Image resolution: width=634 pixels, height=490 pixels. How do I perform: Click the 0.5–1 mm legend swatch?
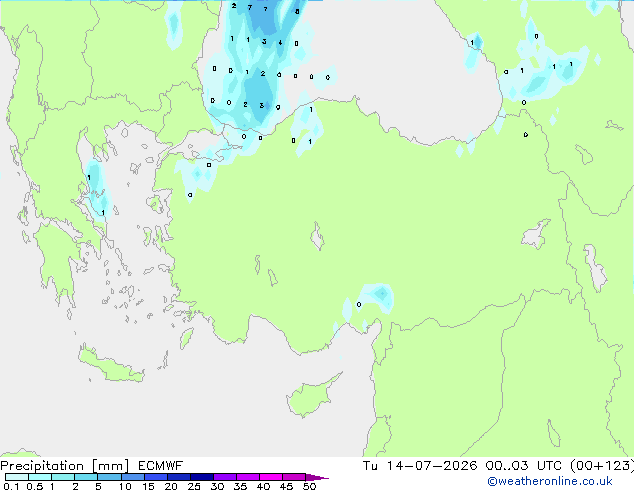coord(40,477)
